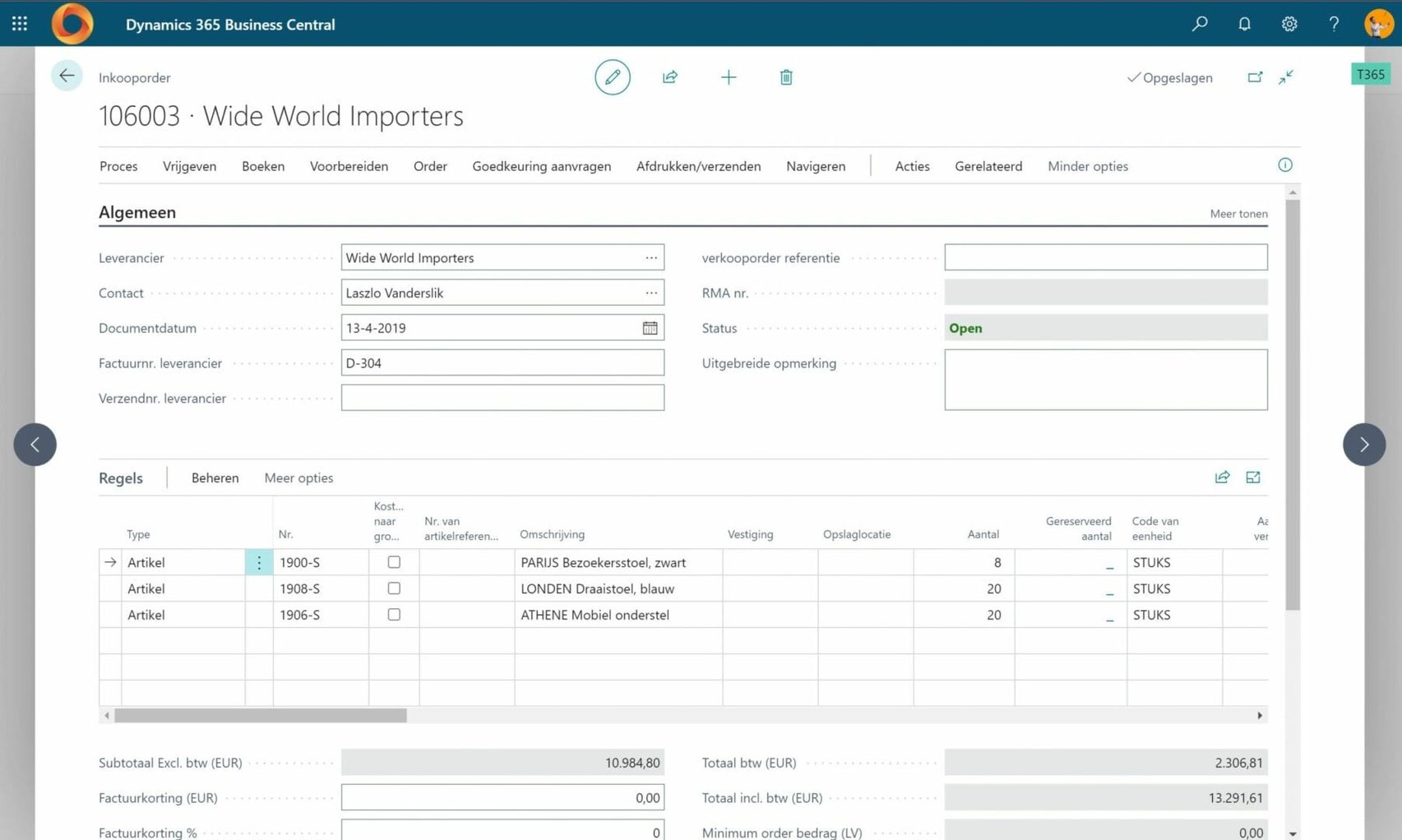Look up the Contact with the ellipsis
Viewport: 1402px width, 840px height.
coord(651,293)
